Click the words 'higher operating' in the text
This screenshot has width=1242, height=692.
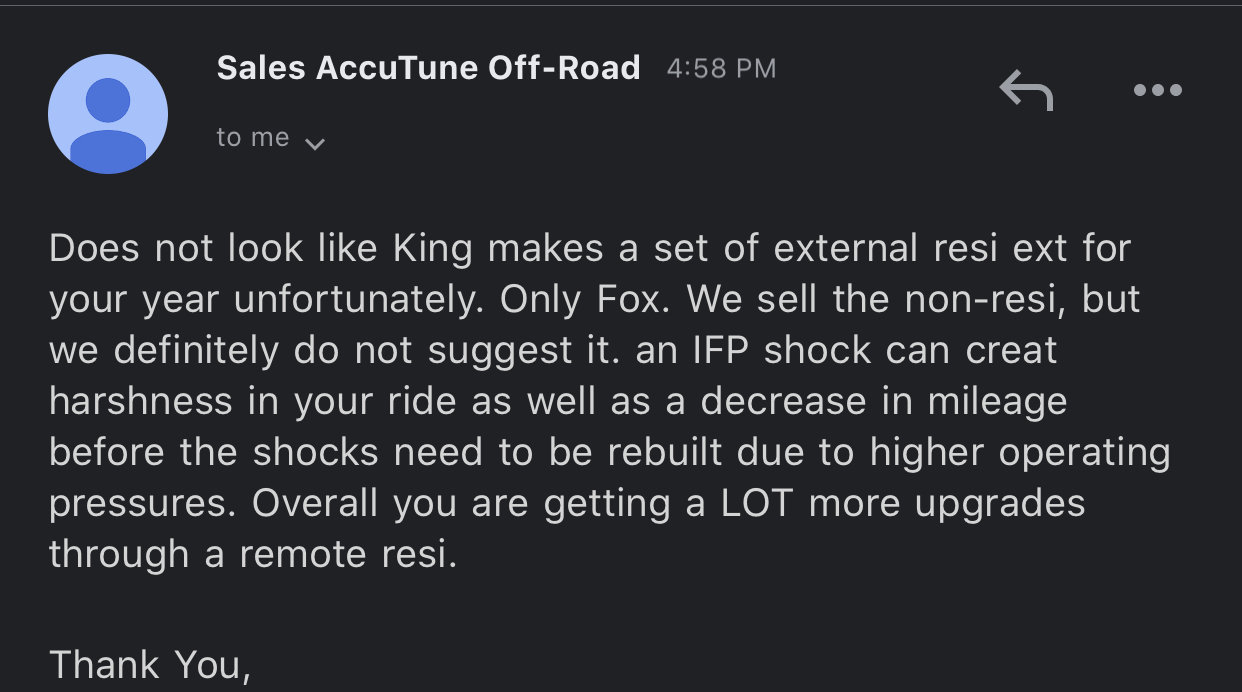(x=1020, y=453)
